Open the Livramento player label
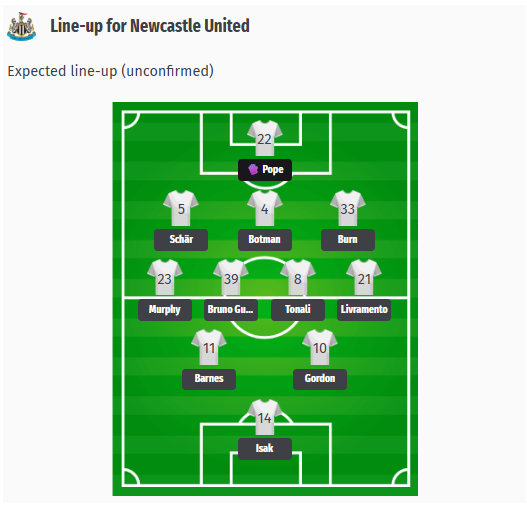 364,309
